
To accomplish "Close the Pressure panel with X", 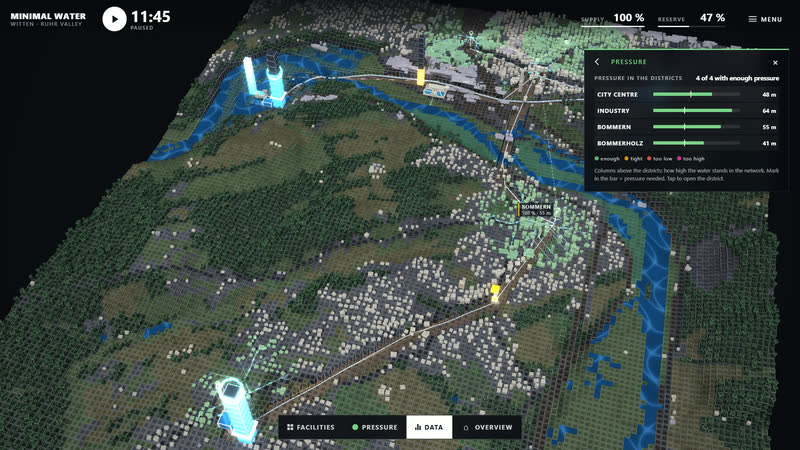I will tap(775, 62).
